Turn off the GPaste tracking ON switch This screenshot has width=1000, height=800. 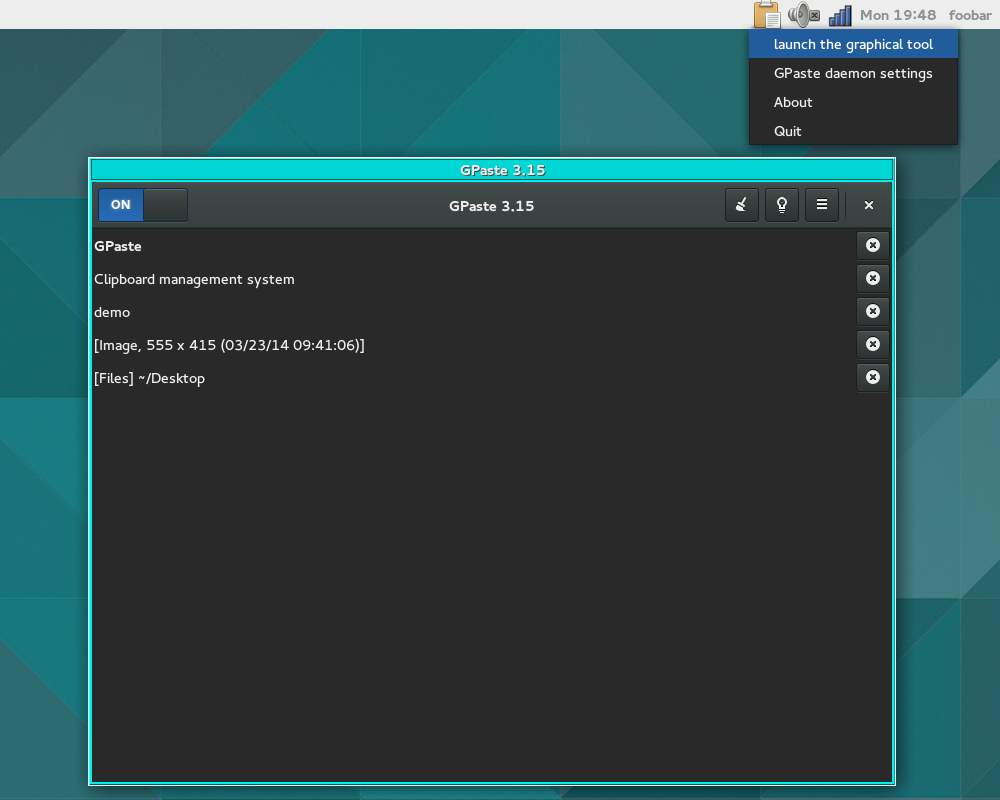pos(143,205)
